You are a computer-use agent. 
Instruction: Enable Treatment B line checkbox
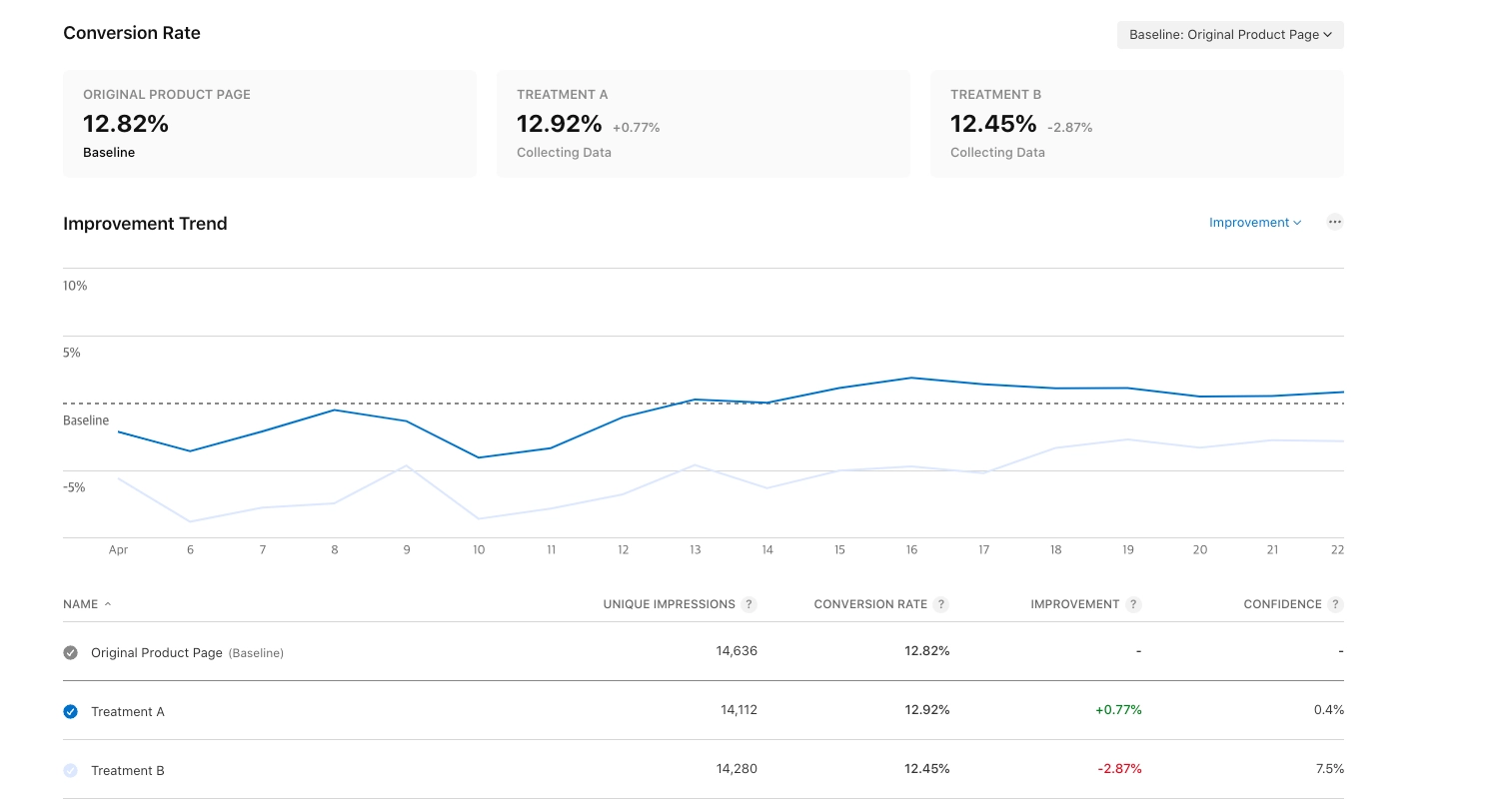click(70, 771)
